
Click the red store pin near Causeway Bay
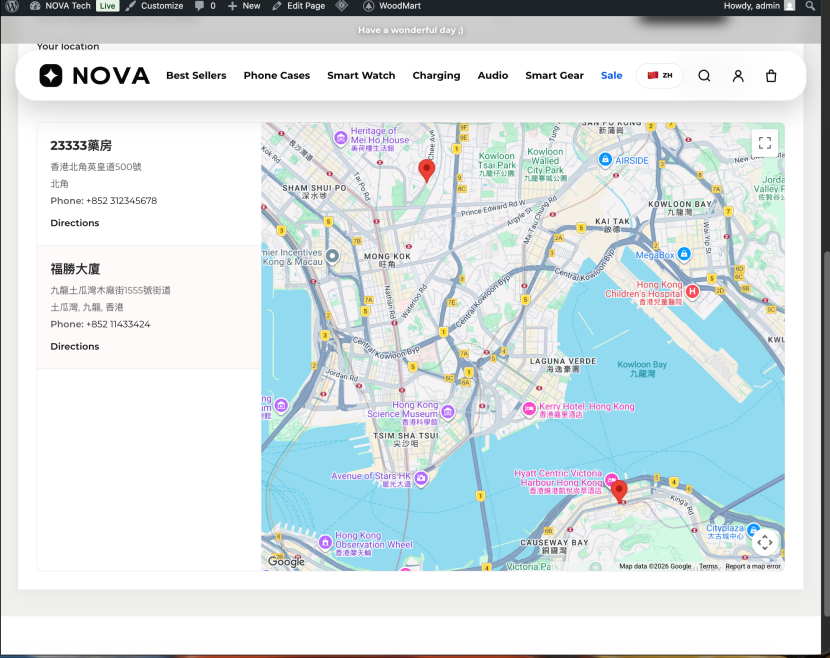tap(619, 492)
